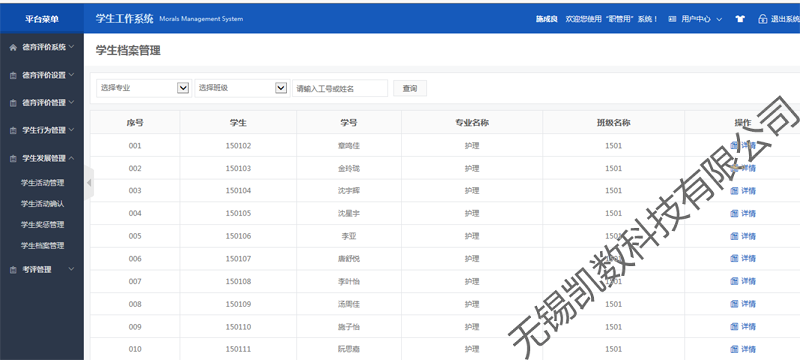
Task: Click the briefcase icon beside 德育评价设置
Action: (x=13, y=75)
